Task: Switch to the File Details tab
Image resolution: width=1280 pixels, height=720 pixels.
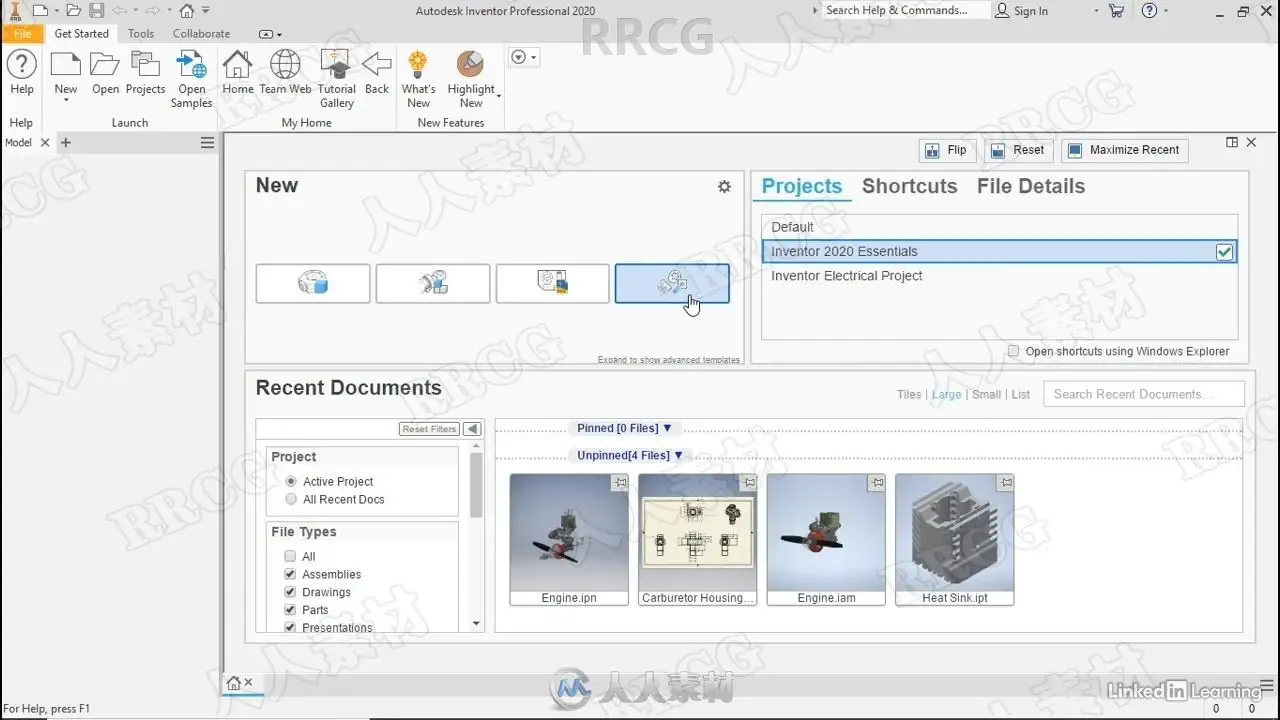Action: tap(1031, 186)
